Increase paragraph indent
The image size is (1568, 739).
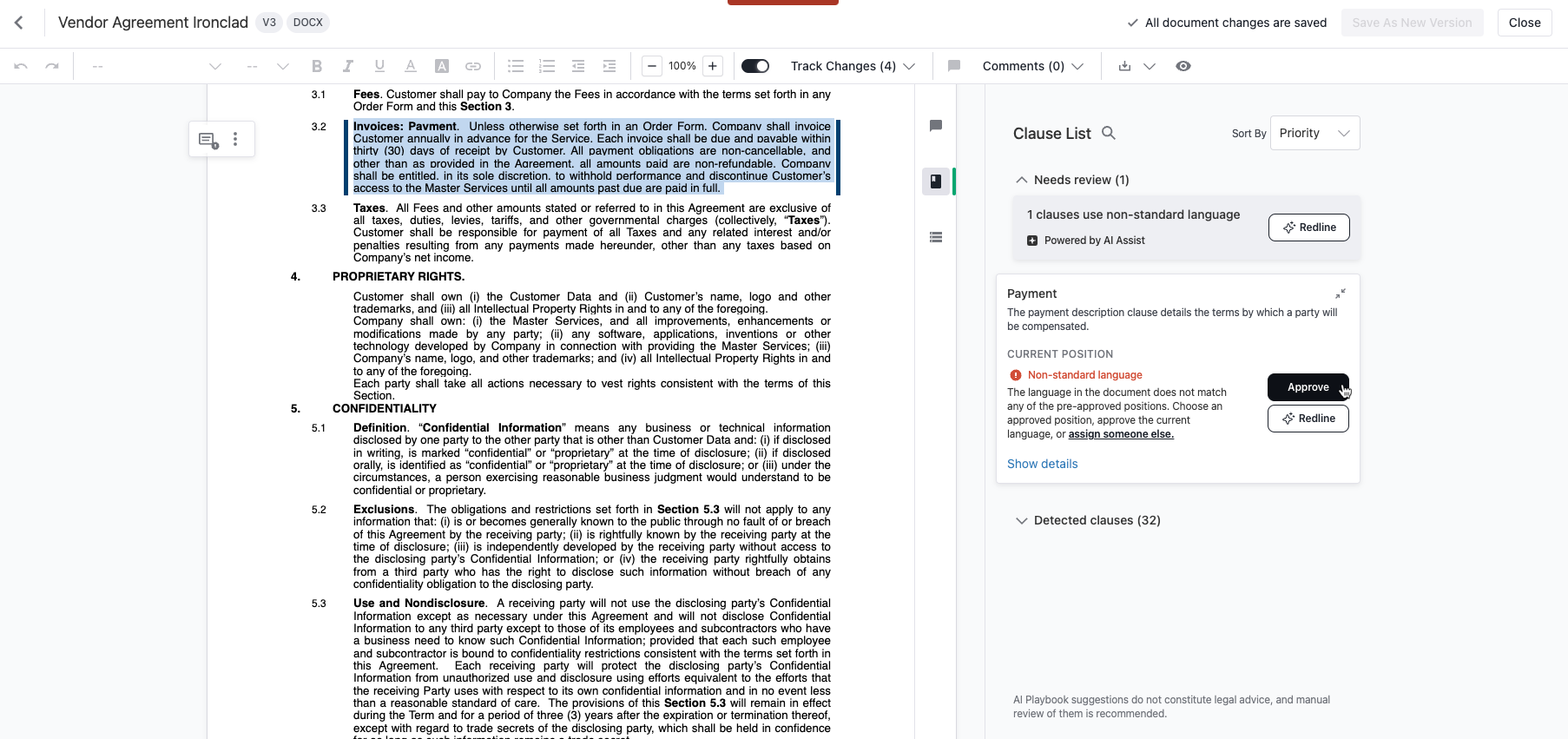click(609, 66)
